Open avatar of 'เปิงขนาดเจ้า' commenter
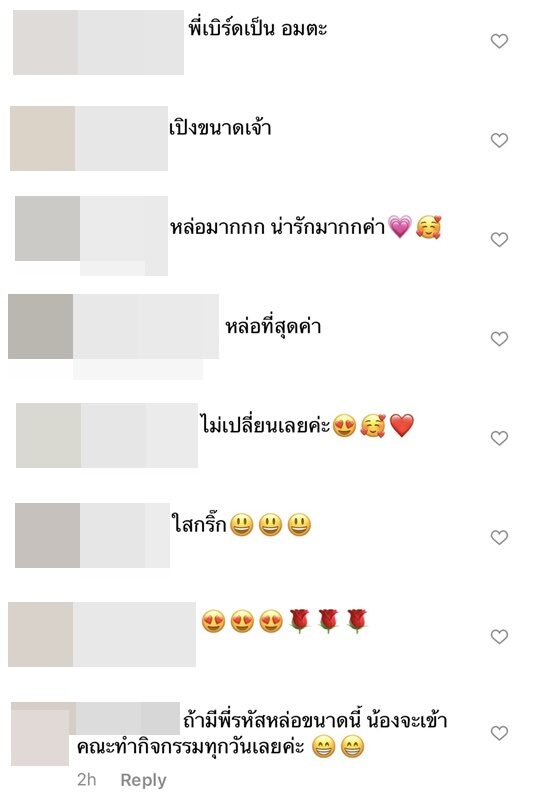539x800 pixels. (x=43, y=138)
